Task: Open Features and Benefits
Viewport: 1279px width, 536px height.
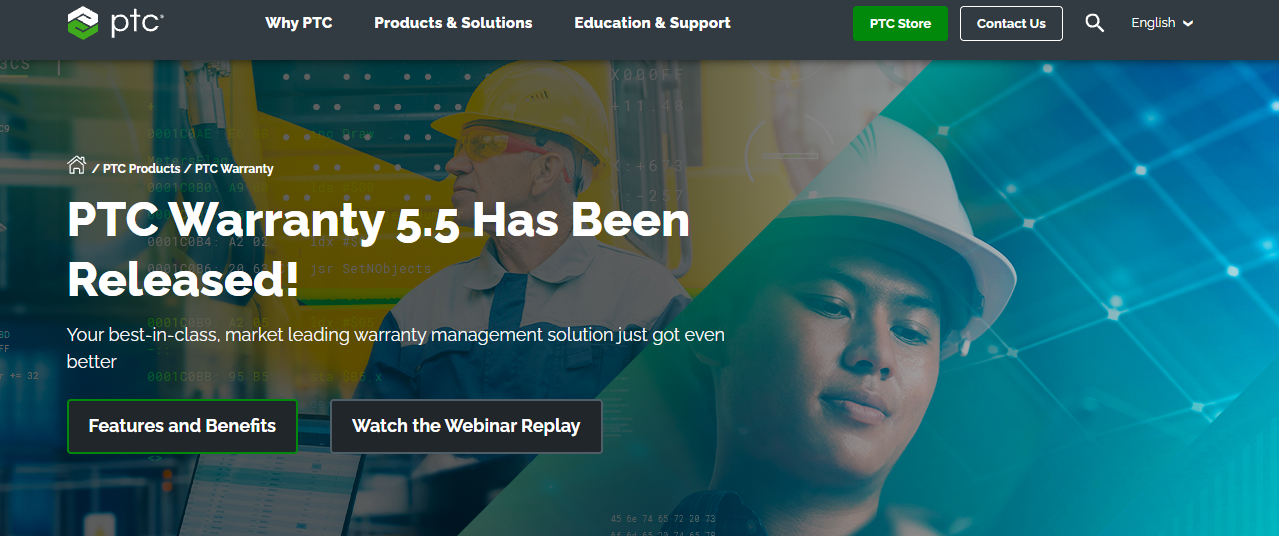Action: coord(182,426)
